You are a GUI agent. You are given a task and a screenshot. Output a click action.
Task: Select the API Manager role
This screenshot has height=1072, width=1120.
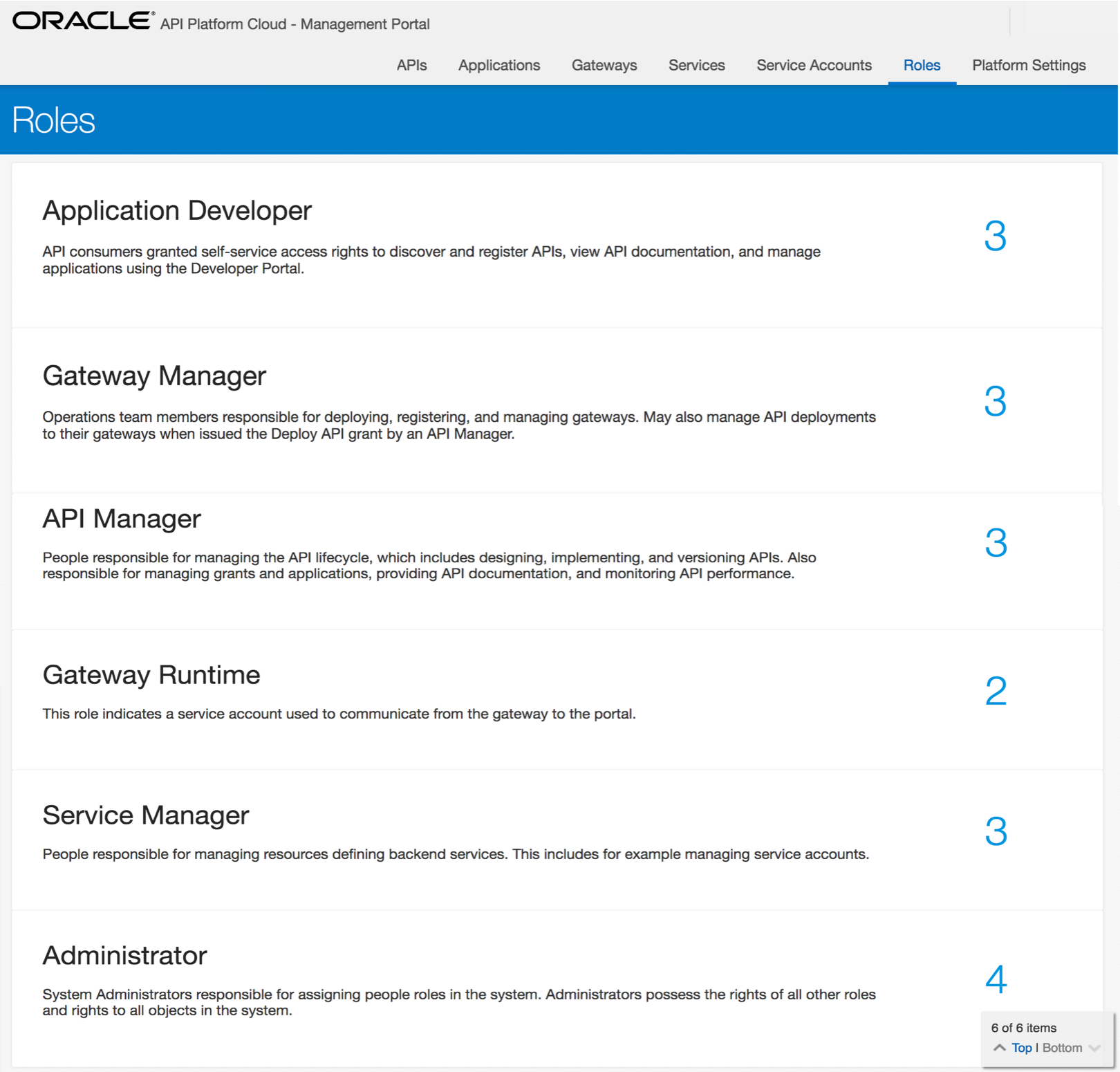point(122,519)
